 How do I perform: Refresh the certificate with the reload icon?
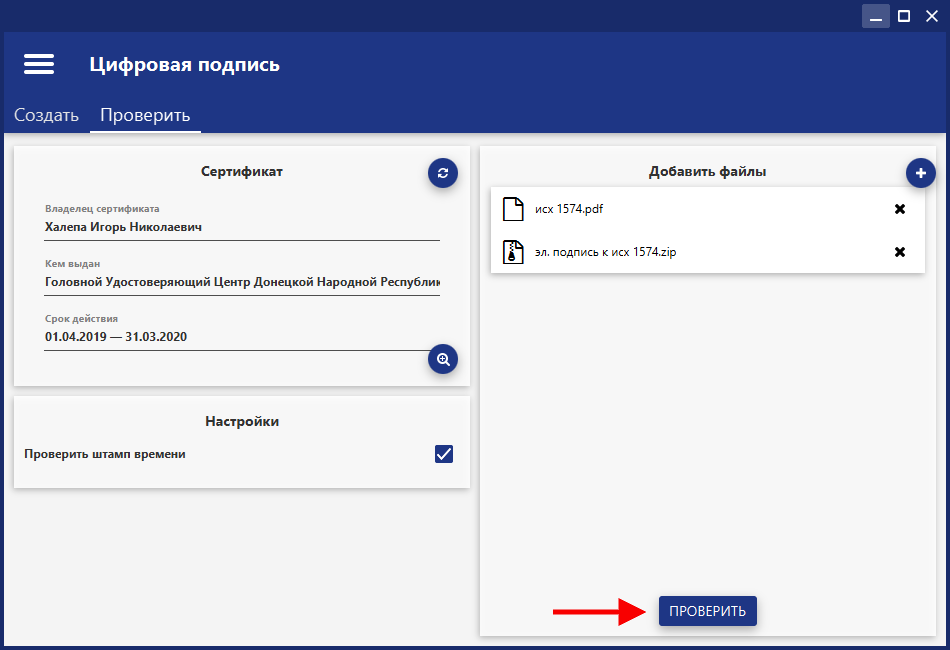pos(443,173)
